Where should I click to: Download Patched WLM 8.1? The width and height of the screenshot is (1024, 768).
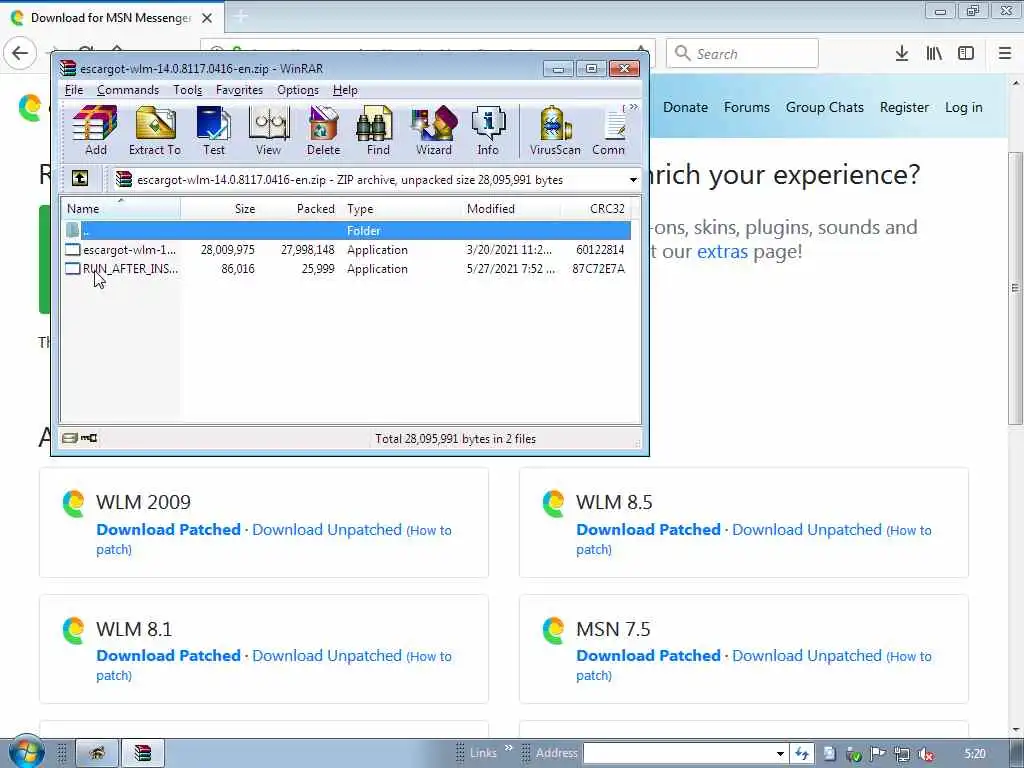coord(168,656)
